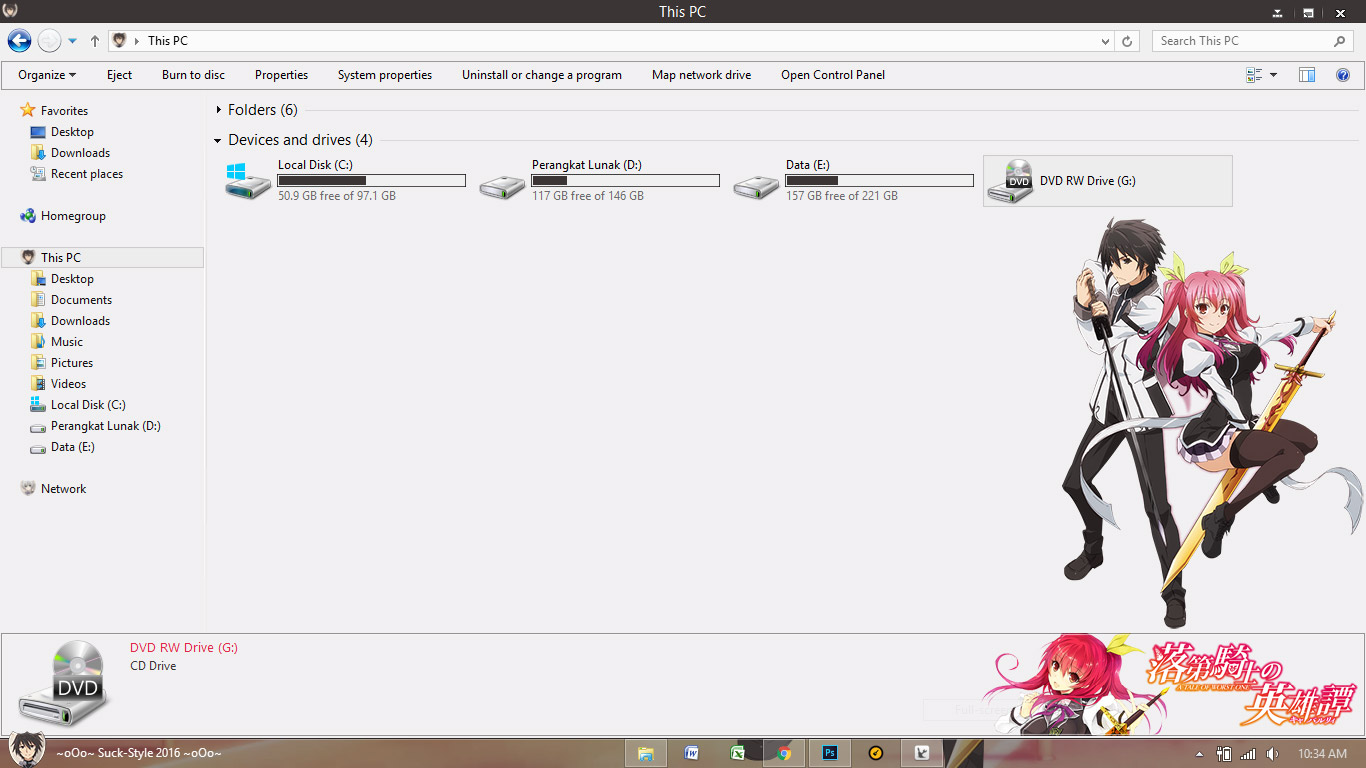Open the view options dropdown arrow
This screenshot has height=768, width=1366.
[x=1273, y=75]
